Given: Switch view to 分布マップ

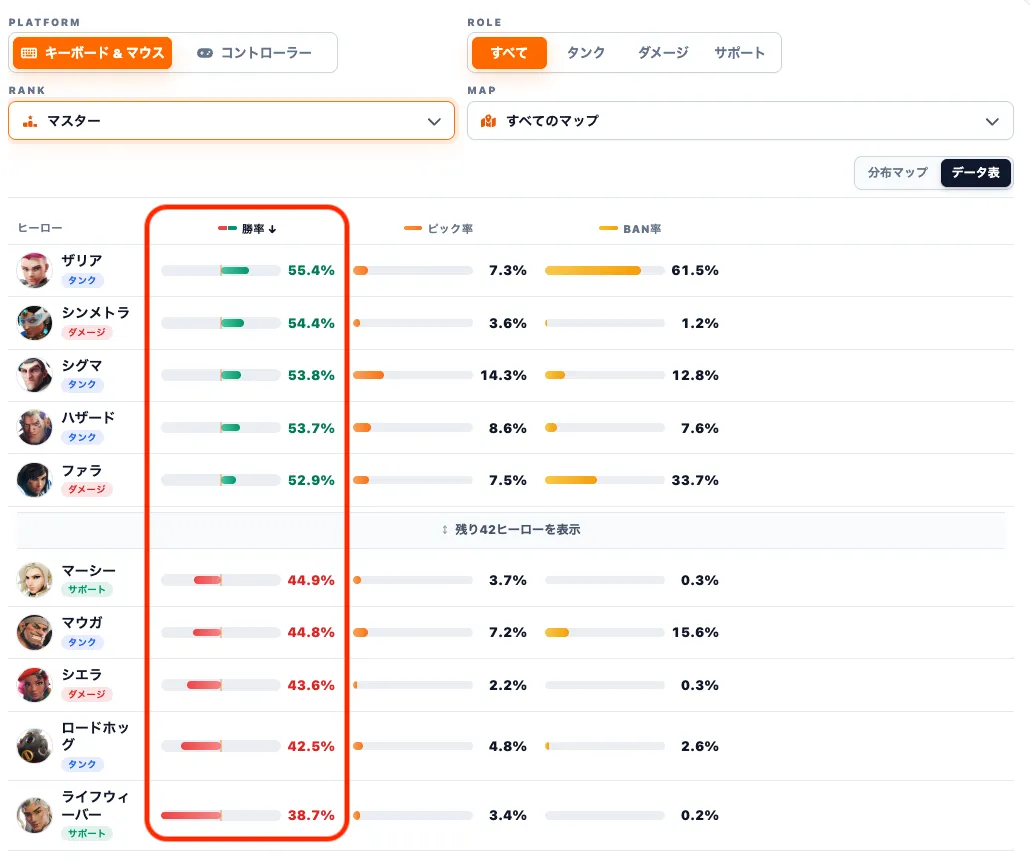Looking at the screenshot, I should tap(897, 173).
